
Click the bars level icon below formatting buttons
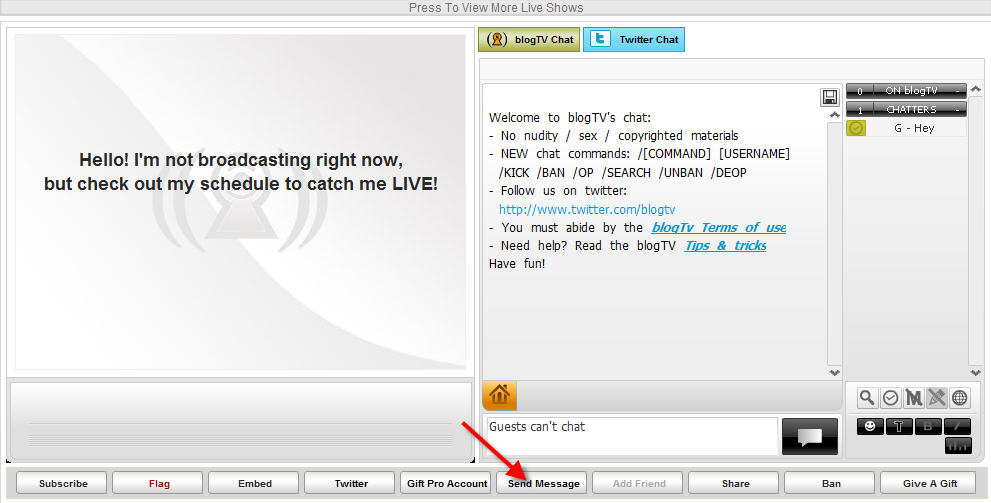click(958, 445)
